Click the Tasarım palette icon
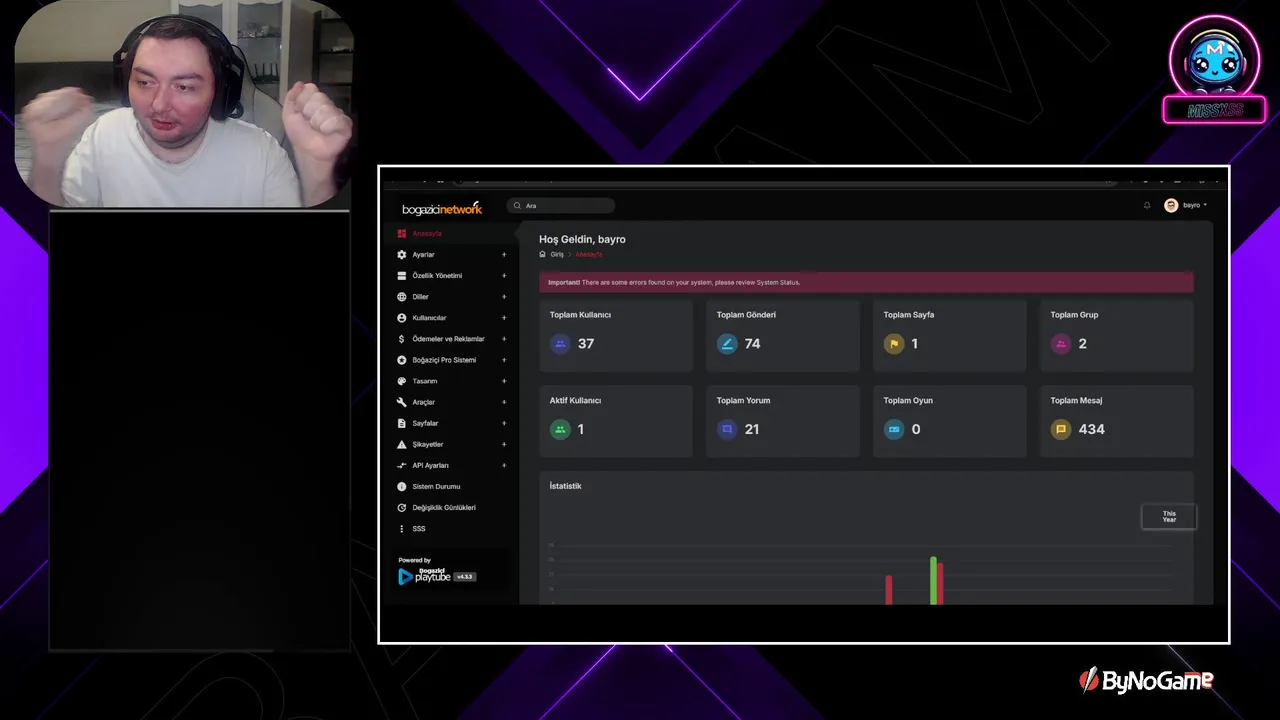The width and height of the screenshot is (1280, 720). tap(402, 381)
